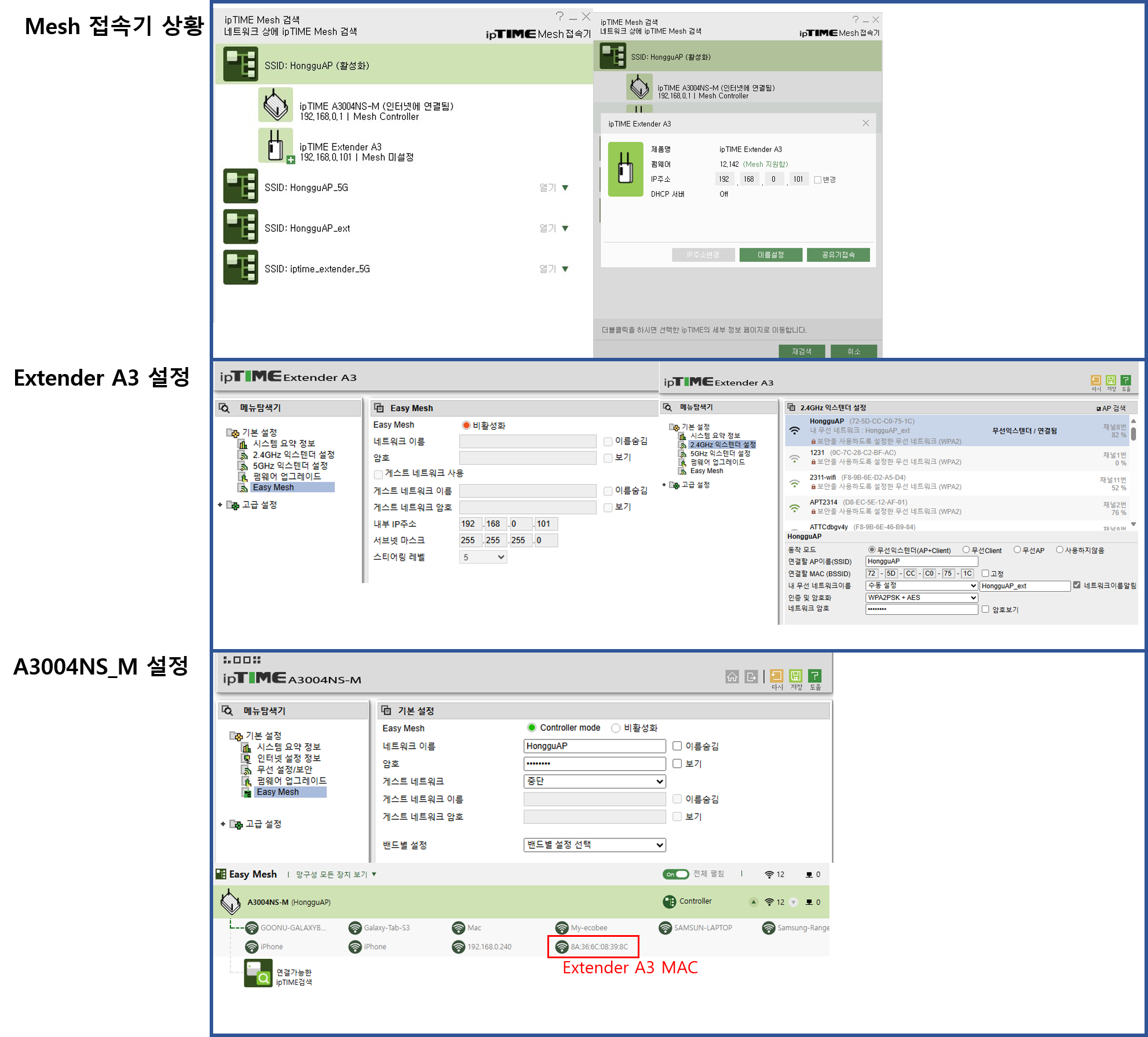Image resolution: width=1148 pixels, height=1037 pixels.
Task: Click the network icon beside SSID HongguAP_ext
Action: tap(240, 227)
